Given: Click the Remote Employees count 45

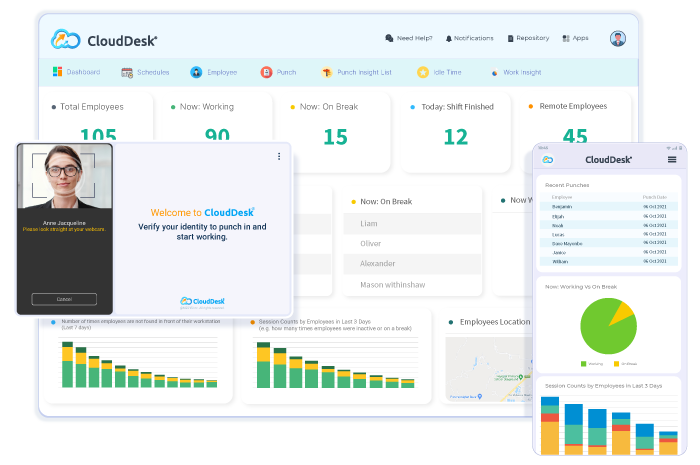Looking at the screenshot, I should [575, 136].
